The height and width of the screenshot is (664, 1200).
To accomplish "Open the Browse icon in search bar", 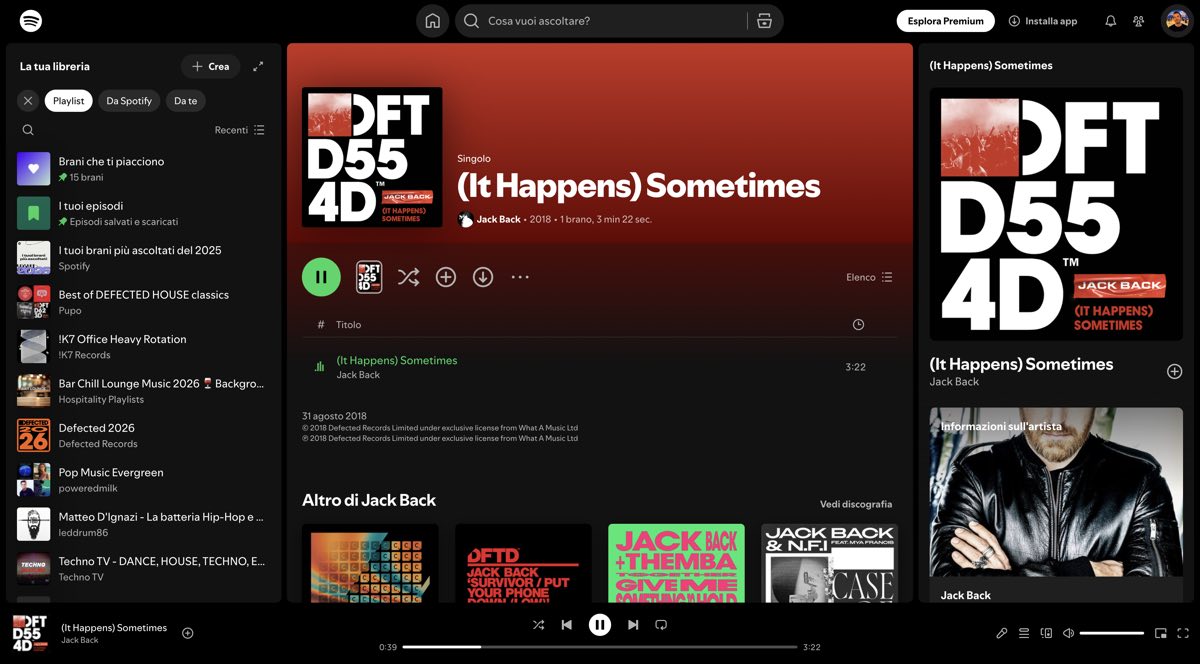I will tap(765, 21).
